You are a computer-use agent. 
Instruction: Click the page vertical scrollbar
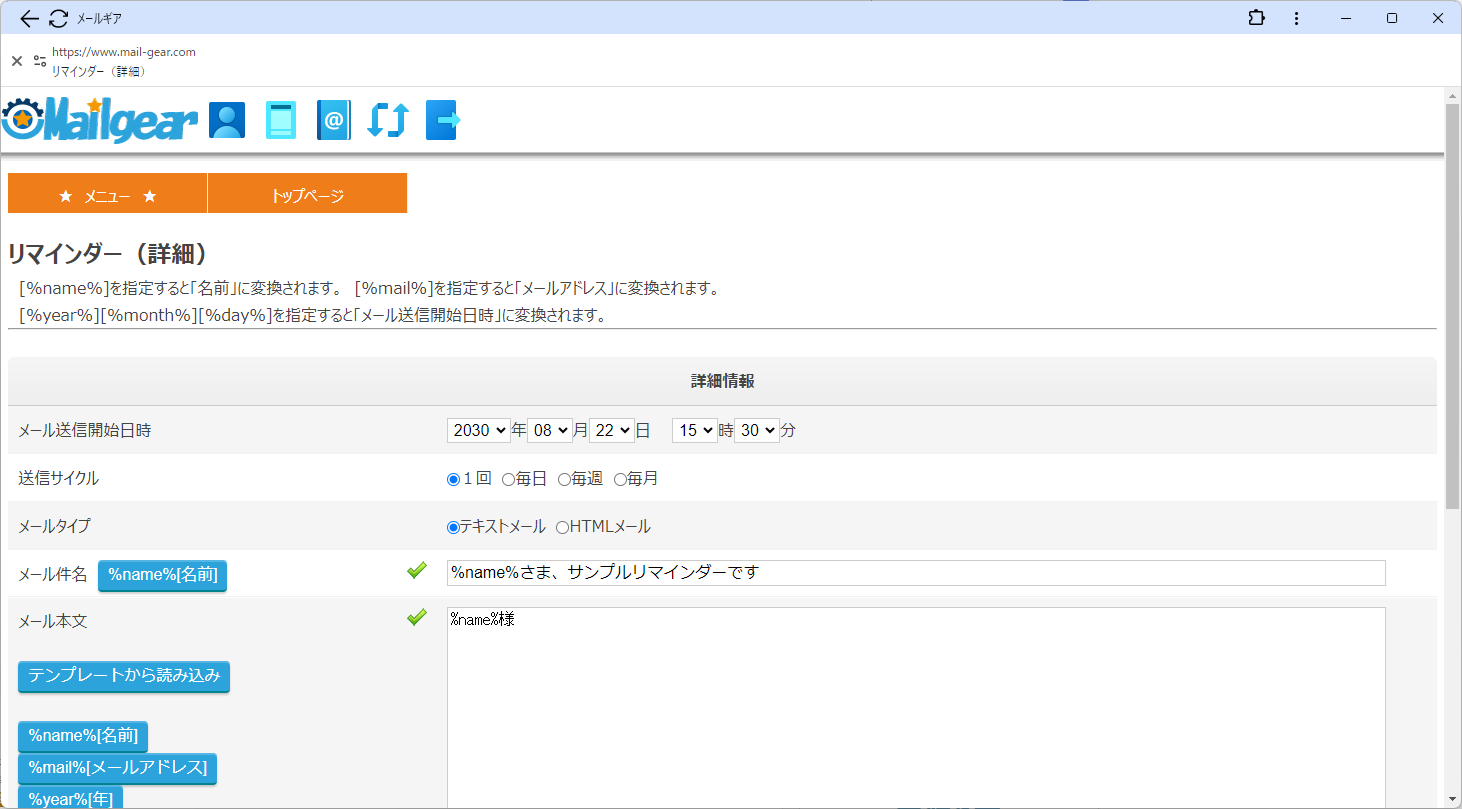(x=1453, y=306)
